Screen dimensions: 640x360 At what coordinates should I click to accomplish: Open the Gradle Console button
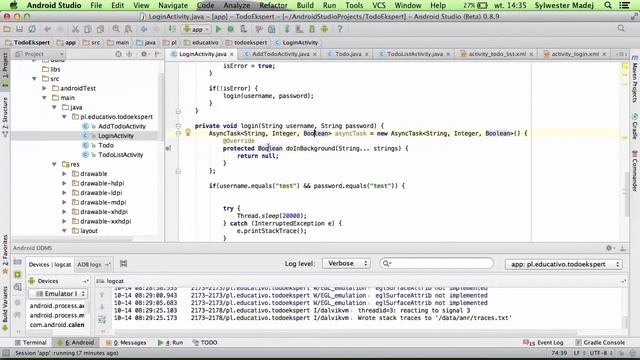[600, 342]
